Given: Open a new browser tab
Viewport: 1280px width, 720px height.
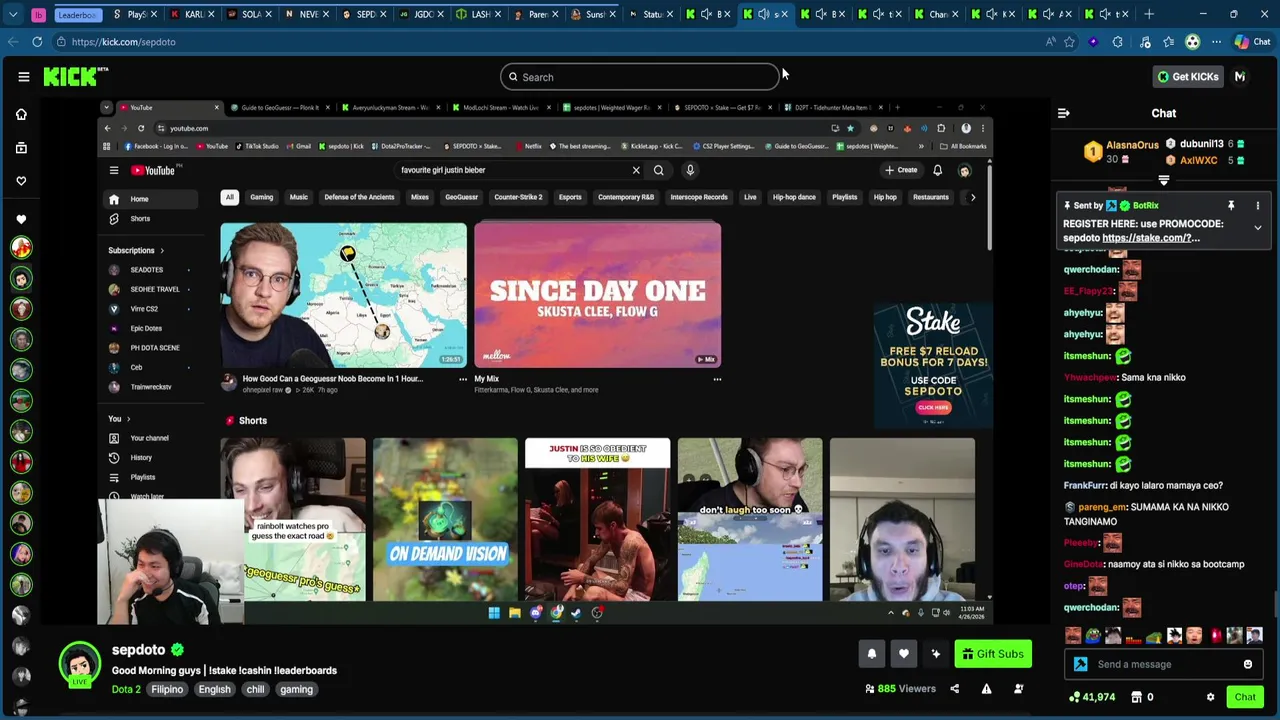Looking at the screenshot, I should pos(1149,14).
